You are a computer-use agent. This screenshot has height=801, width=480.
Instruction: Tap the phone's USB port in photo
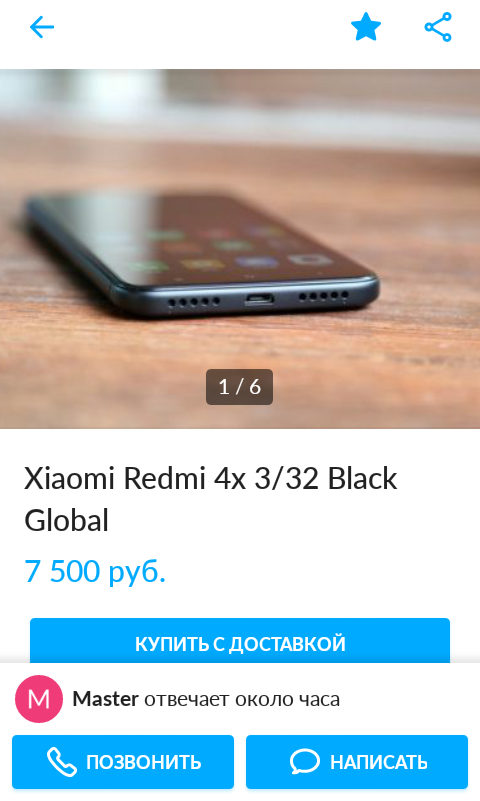click(259, 299)
